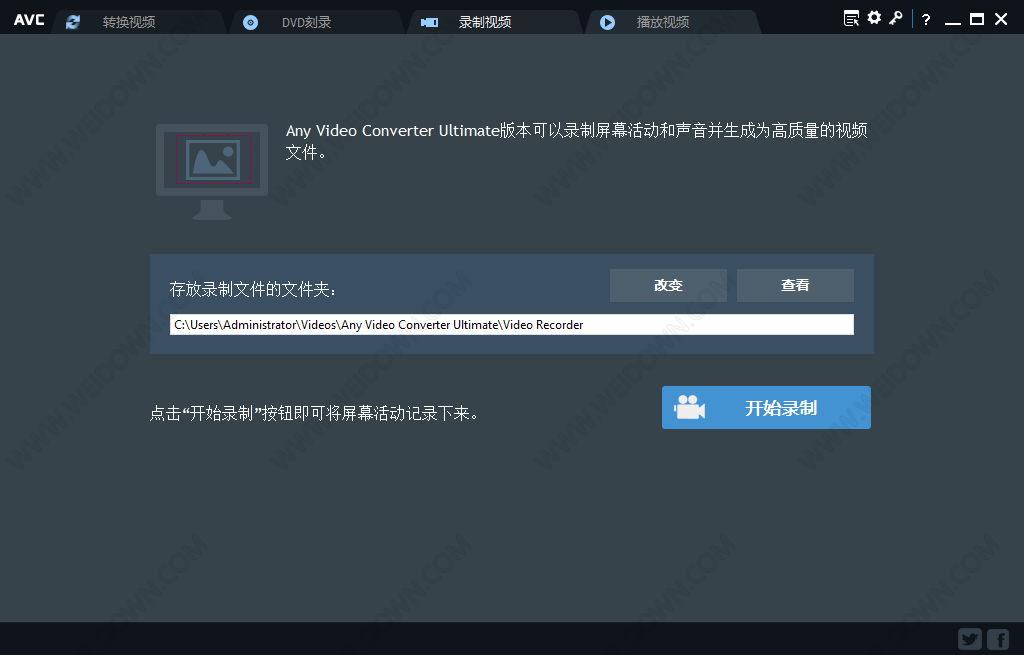Click the AVC logo
This screenshot has height=655, width=1024.
coord(29,20)
